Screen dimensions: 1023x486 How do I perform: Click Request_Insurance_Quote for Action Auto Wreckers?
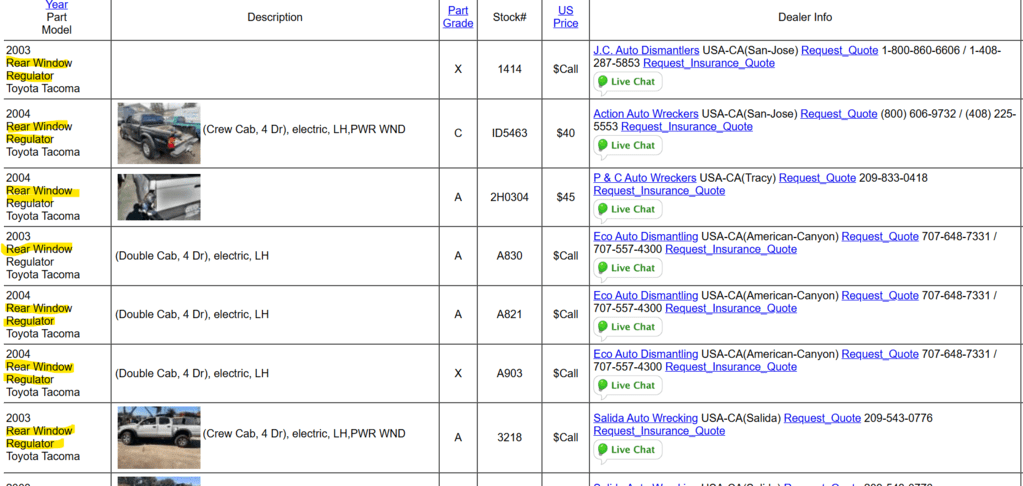(686, 127)
